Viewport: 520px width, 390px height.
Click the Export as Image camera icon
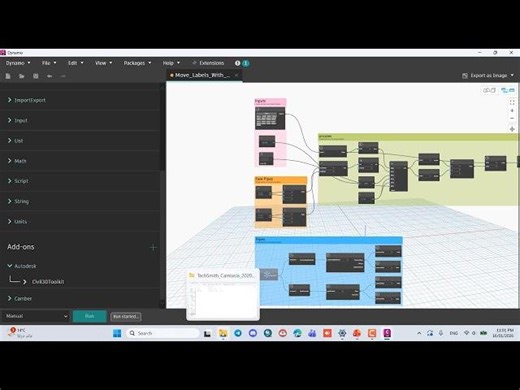pos(465,76)
